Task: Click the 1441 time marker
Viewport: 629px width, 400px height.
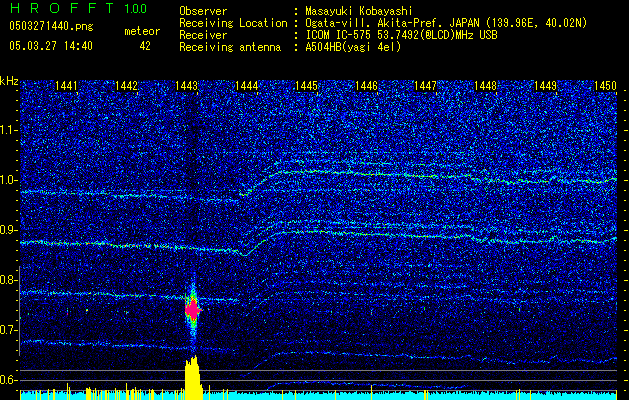Action: click(x=66, y=85)
